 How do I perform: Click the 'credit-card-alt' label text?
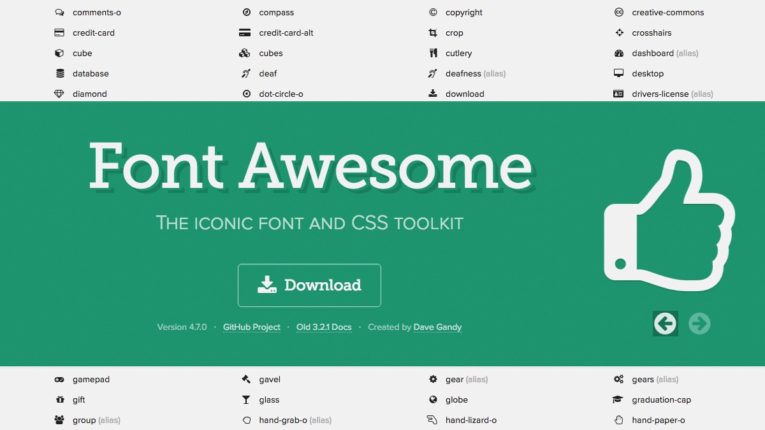286,33
